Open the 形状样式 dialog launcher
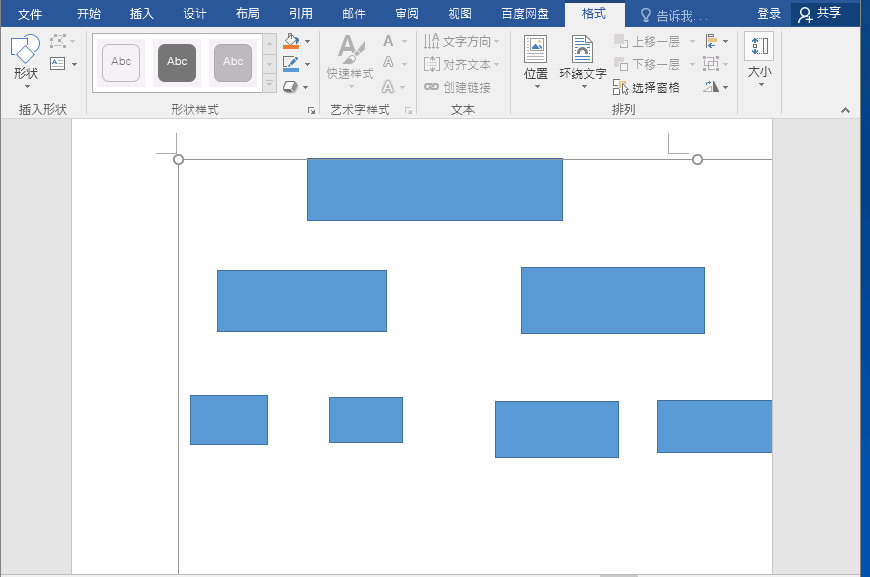The height and width of the screenshot is (577, 870). point(311,110)
